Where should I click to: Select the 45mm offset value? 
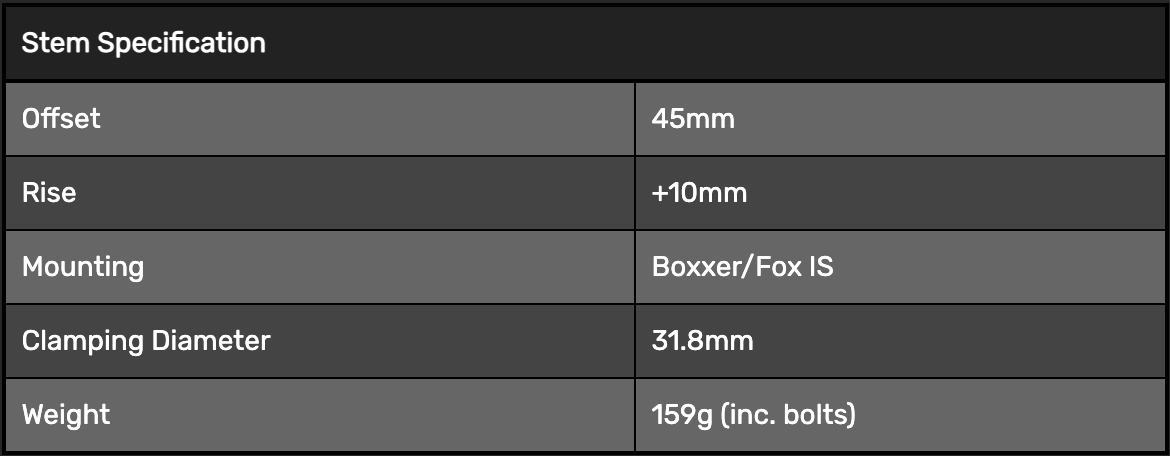693,119
